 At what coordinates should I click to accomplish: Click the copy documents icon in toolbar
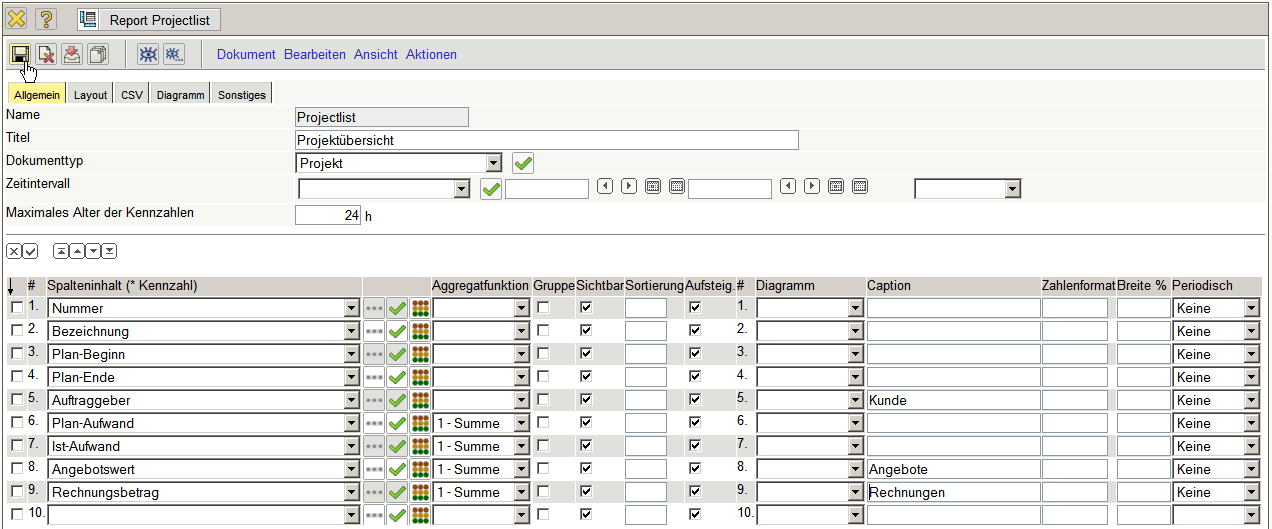point(98,54)
